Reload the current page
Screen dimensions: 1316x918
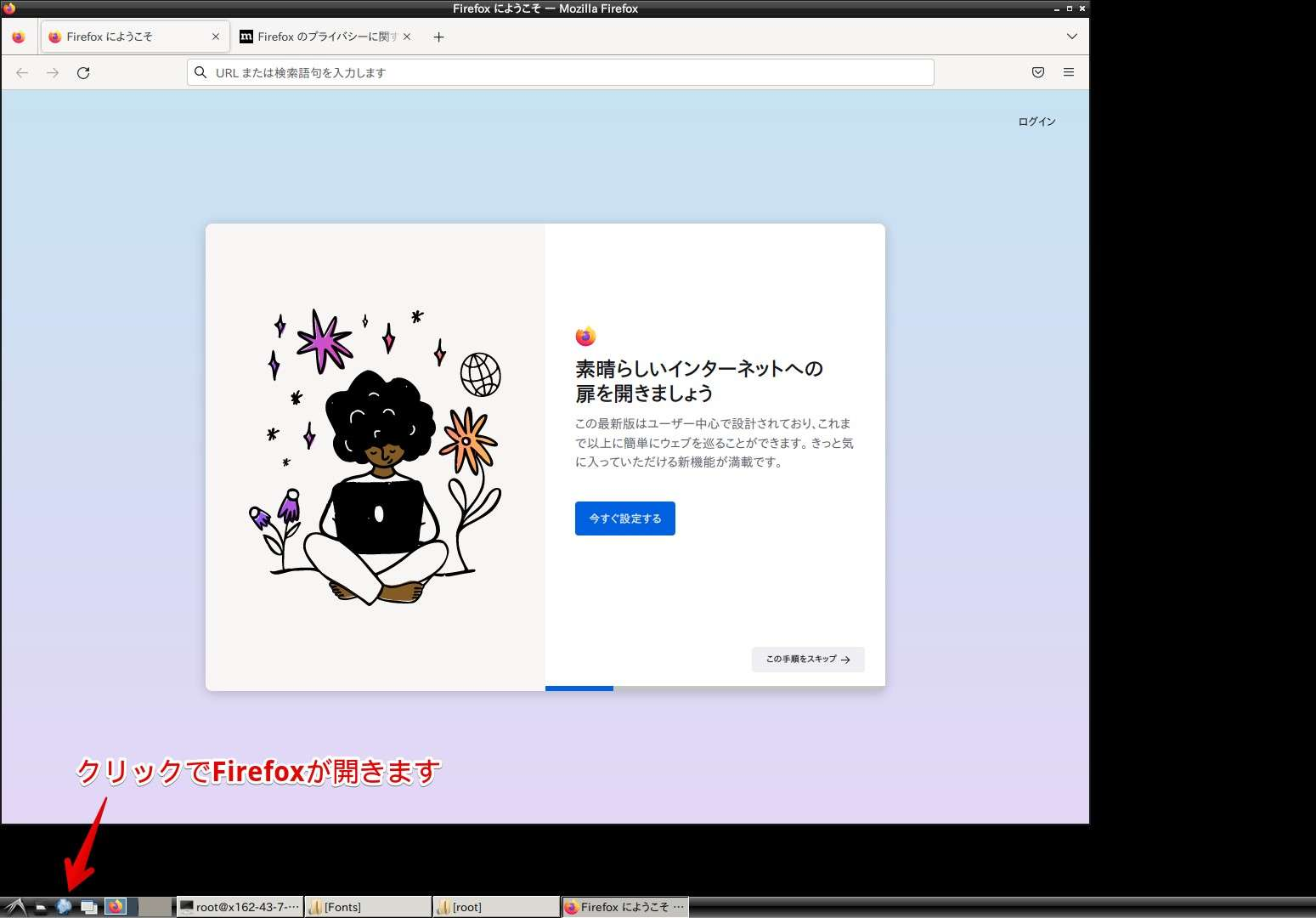(83, 73)
